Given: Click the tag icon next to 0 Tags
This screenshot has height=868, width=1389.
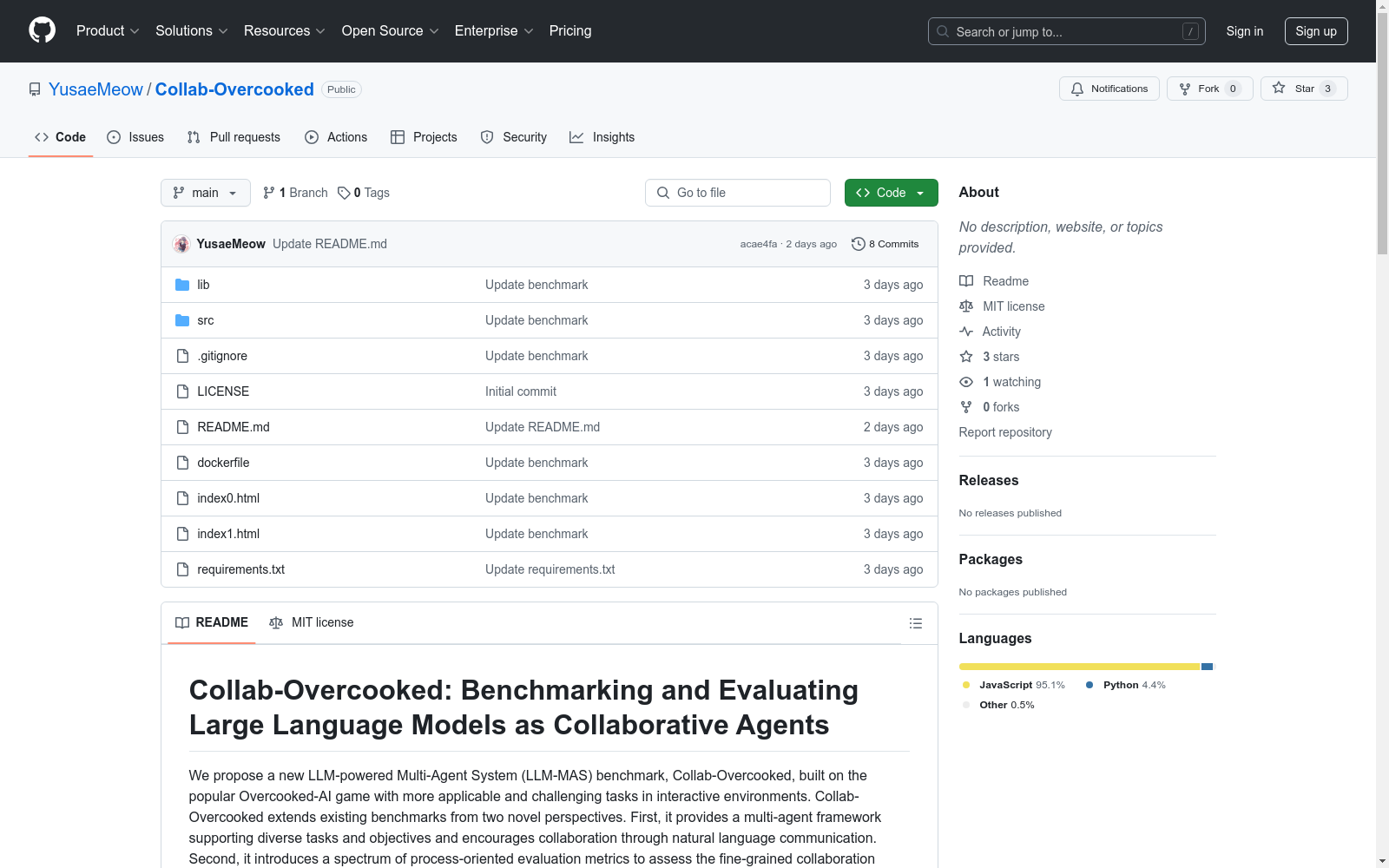Looking at the screenshot, I should coord(344,193).
